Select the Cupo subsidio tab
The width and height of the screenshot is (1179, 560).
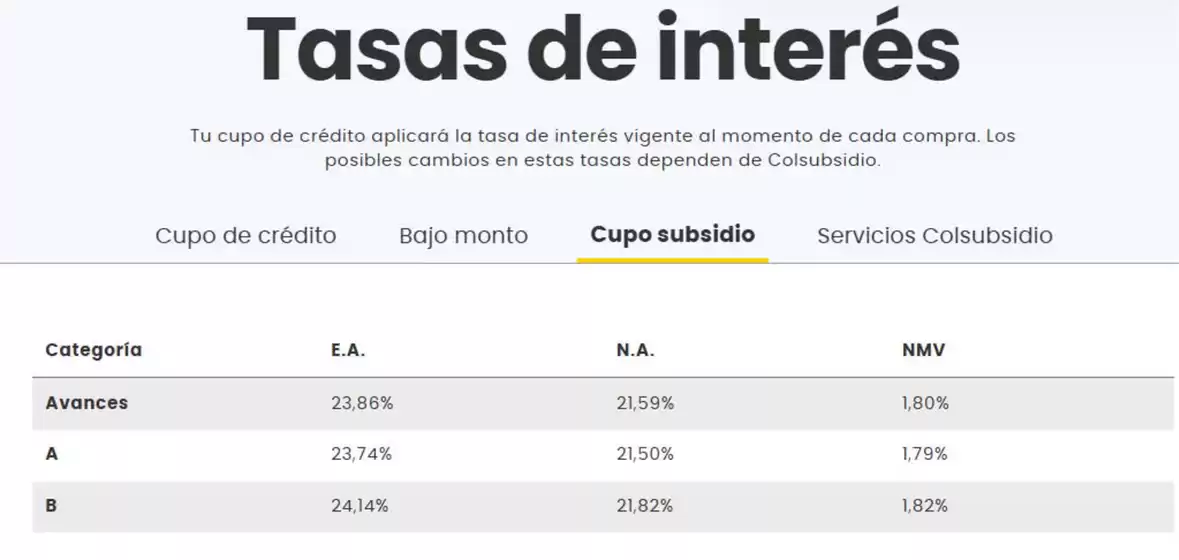tap(672, 234)
